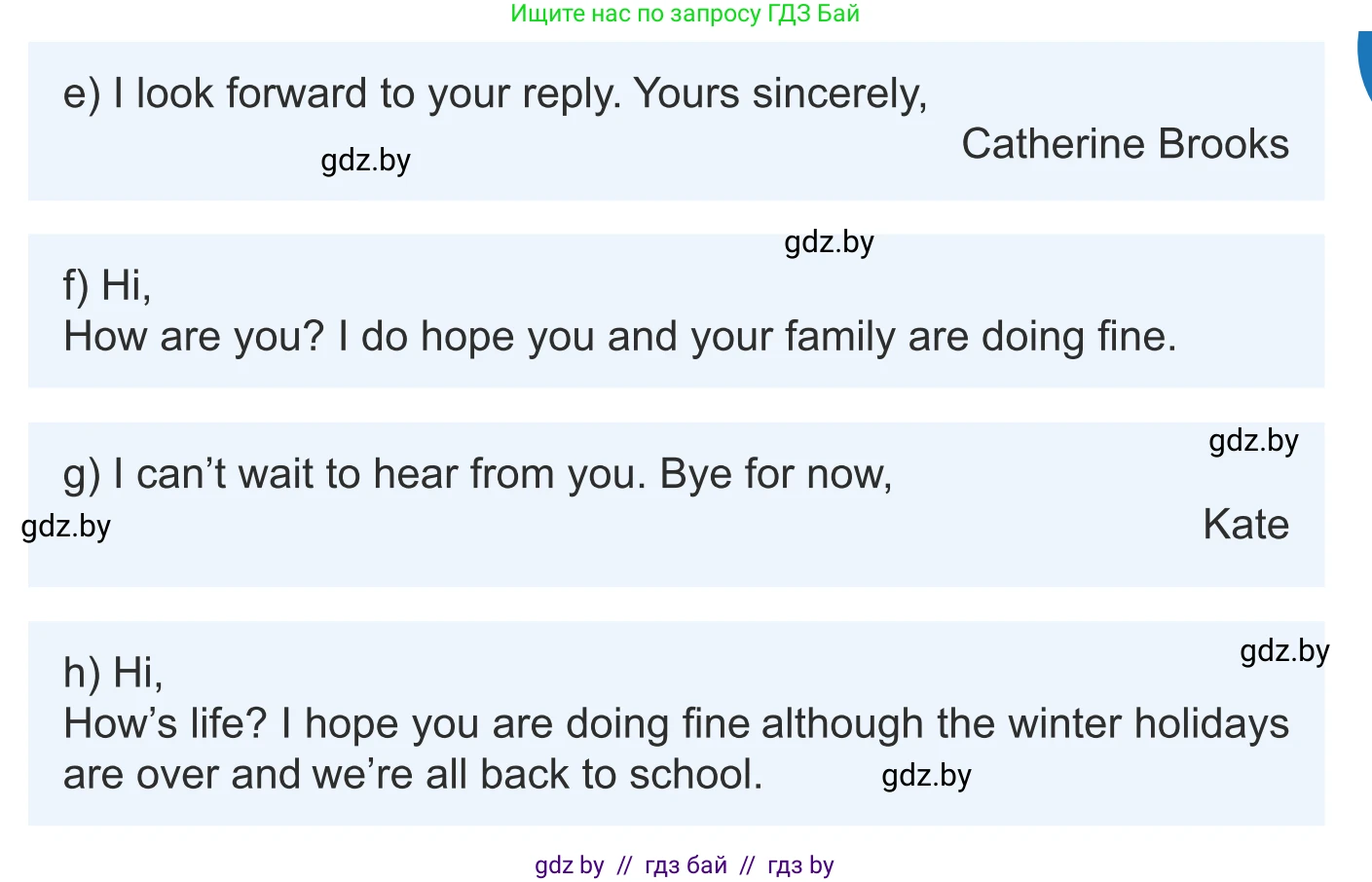Click the green "Ищите нас по запросу ГДЗ Бай" header
The height and width of the screenshot is (882, 1372).
pyautogui.click(x=685, y=14)
